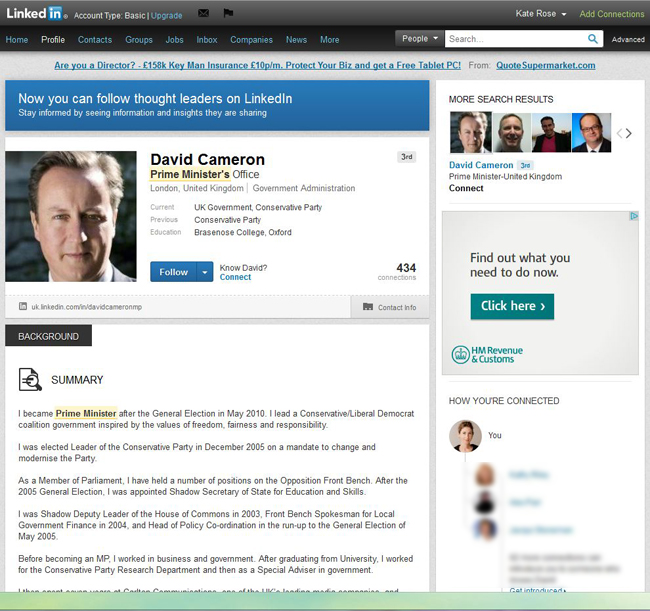Click the flag notifications icon
Viewport: 650px width, 611px height.
228,14
